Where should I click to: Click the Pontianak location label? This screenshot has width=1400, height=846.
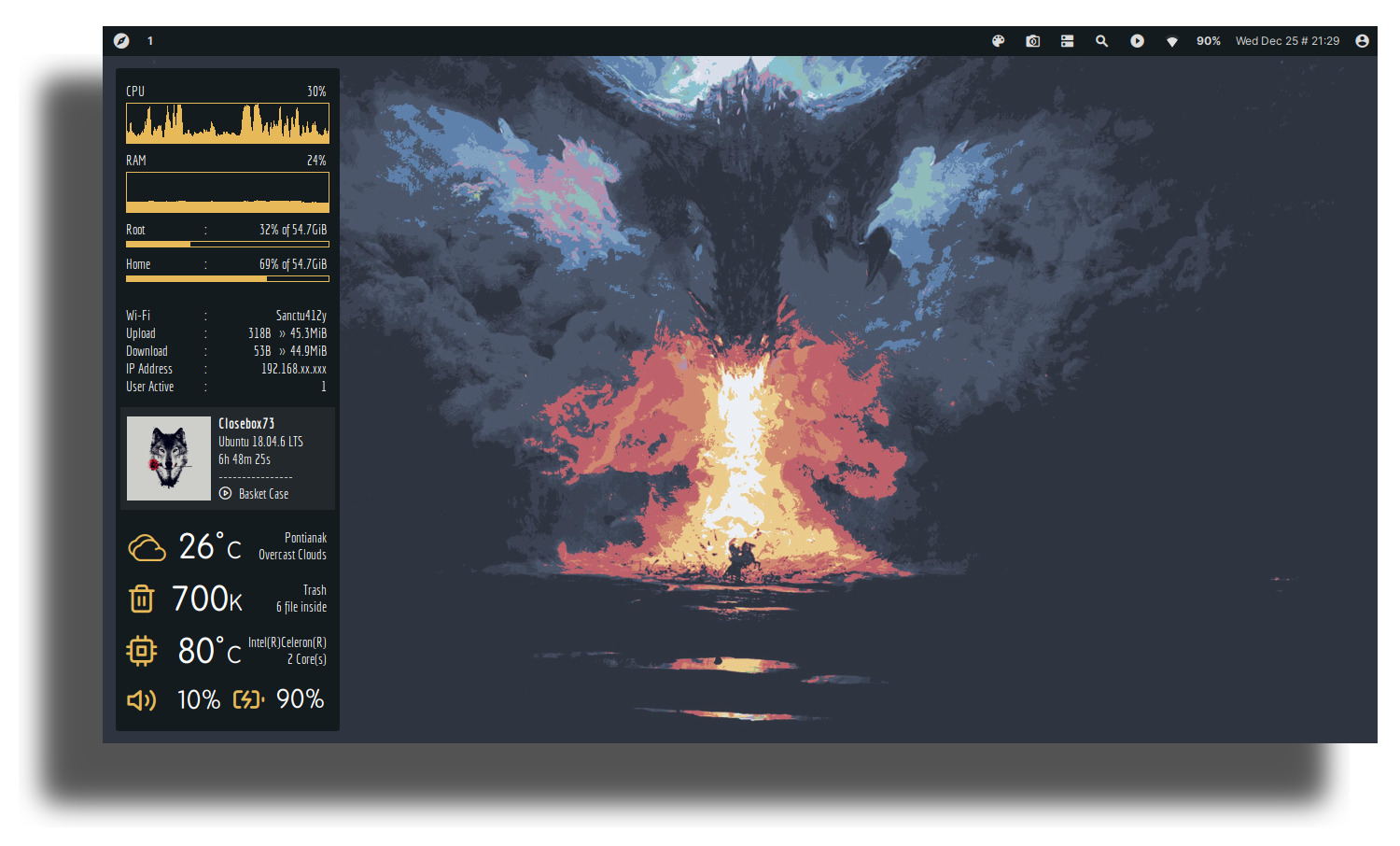(x=305, y=538)
